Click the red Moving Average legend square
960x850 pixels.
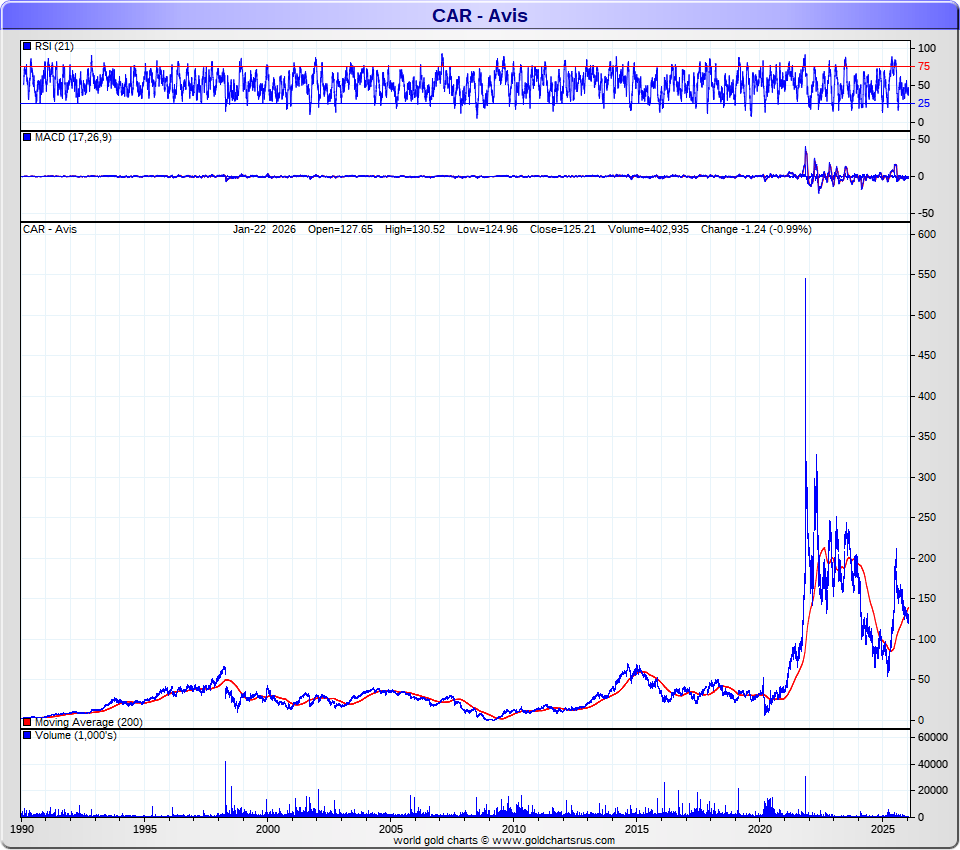pyautogui.click(x=27, y=722)
